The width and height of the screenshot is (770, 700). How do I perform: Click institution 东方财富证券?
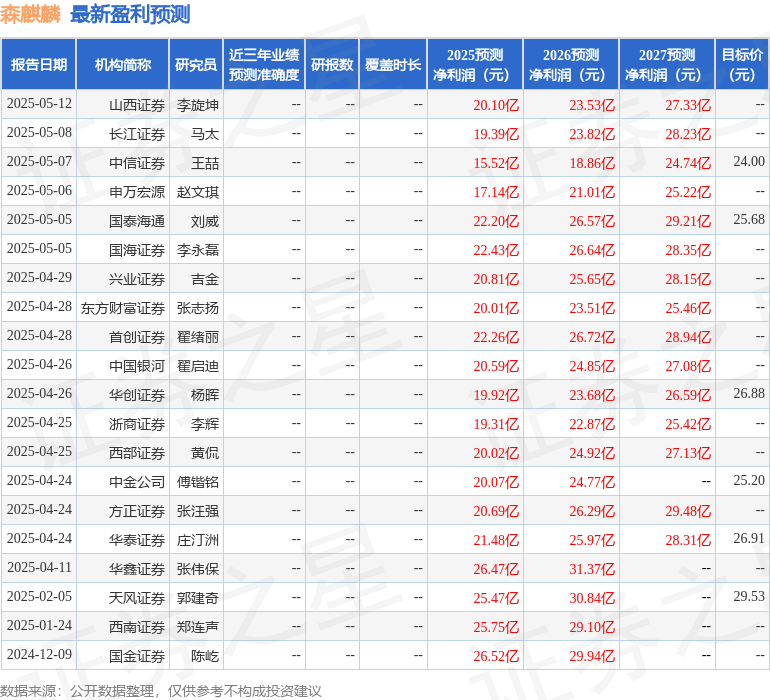coord(123,308)
